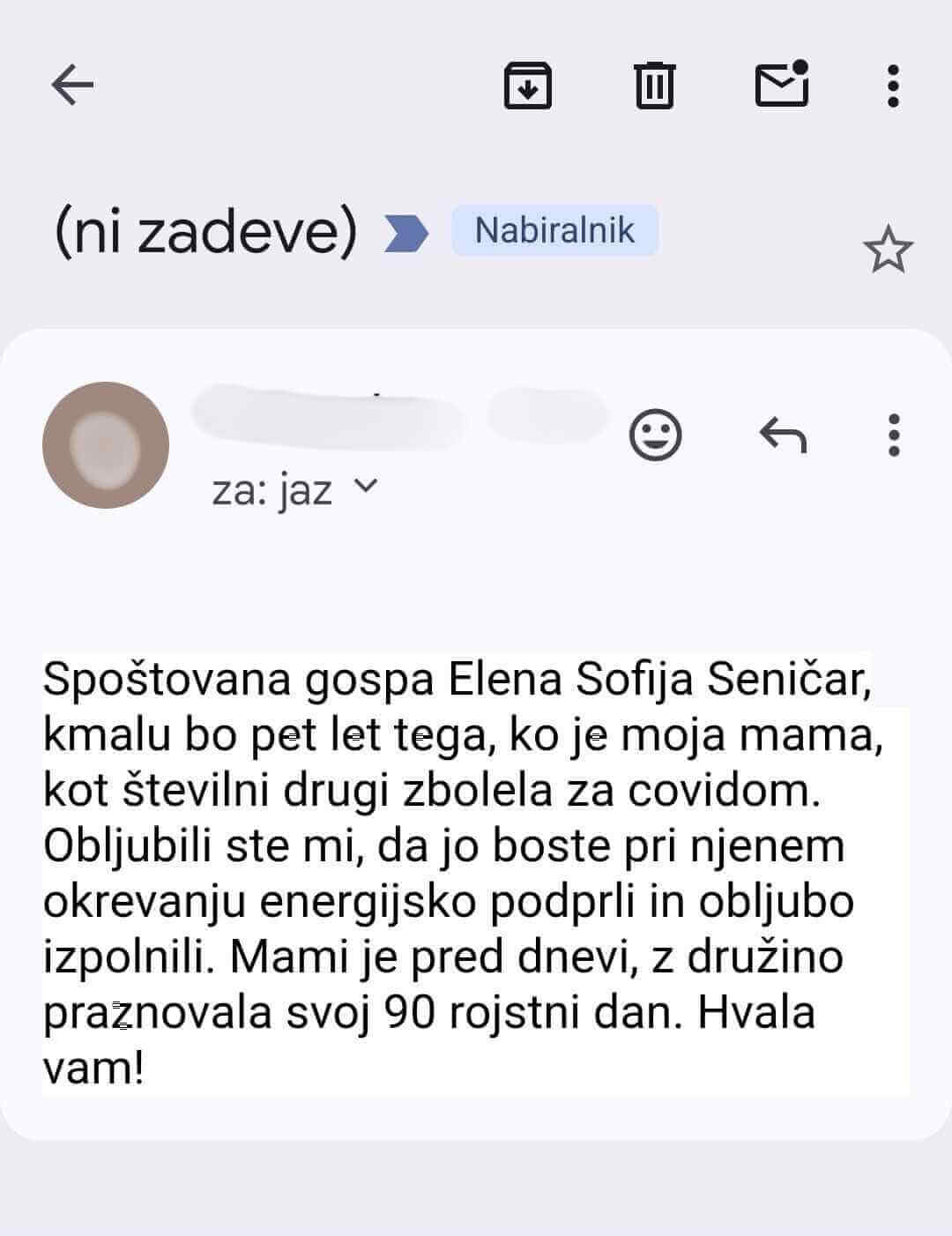Open the top toolbar overflow menu
The width and height of the screenshot is (952, 1236).
pyautogui.click(x=893, y=86)
